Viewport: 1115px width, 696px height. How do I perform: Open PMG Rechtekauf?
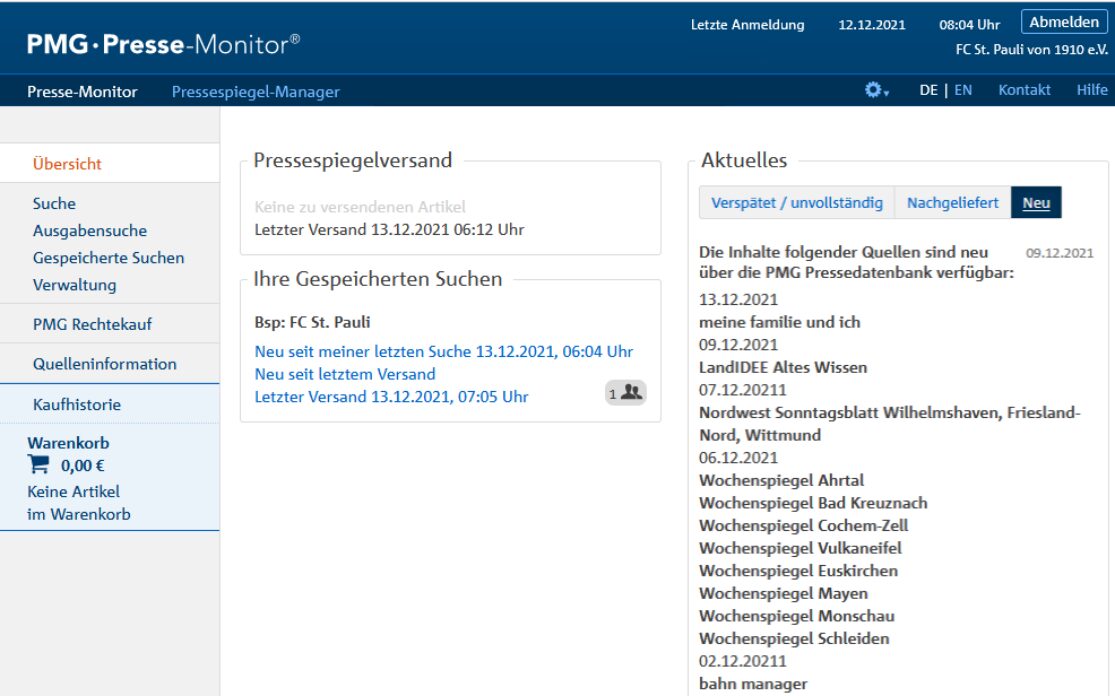point(92,324)
